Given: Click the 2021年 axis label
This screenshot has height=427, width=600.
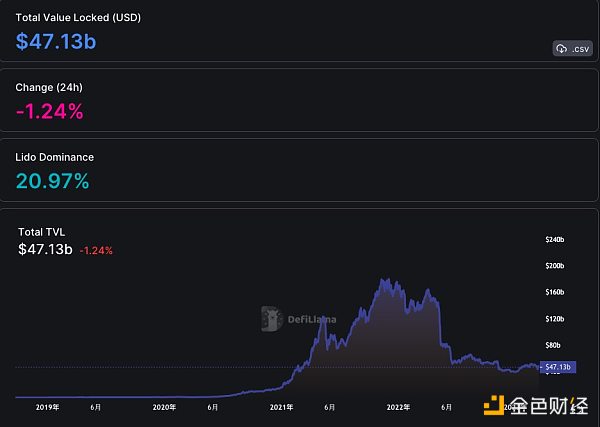Looking at the screenshot, I should coord(281,407).
